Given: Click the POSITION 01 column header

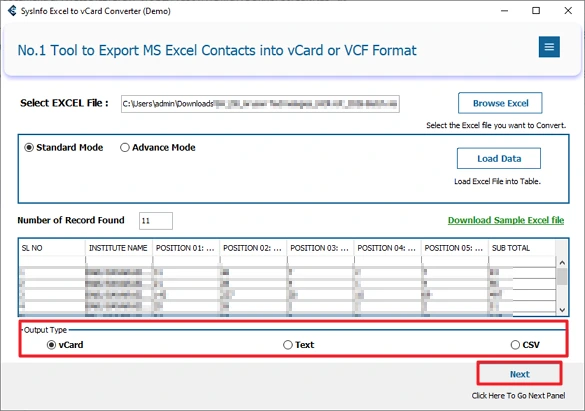Looking at the screenshot, I should (x=186, y=248).
